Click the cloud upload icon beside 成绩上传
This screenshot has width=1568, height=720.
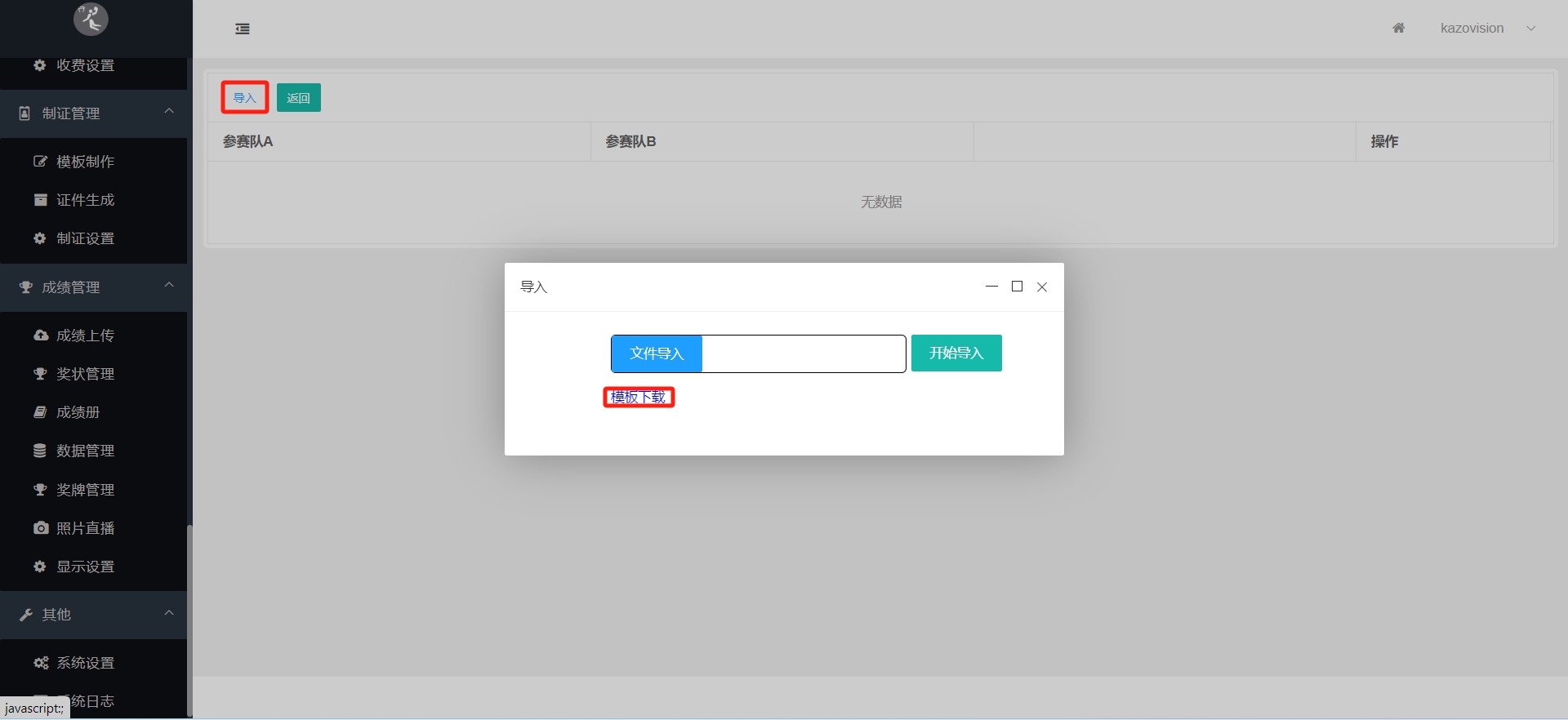[x=40, y=336]
